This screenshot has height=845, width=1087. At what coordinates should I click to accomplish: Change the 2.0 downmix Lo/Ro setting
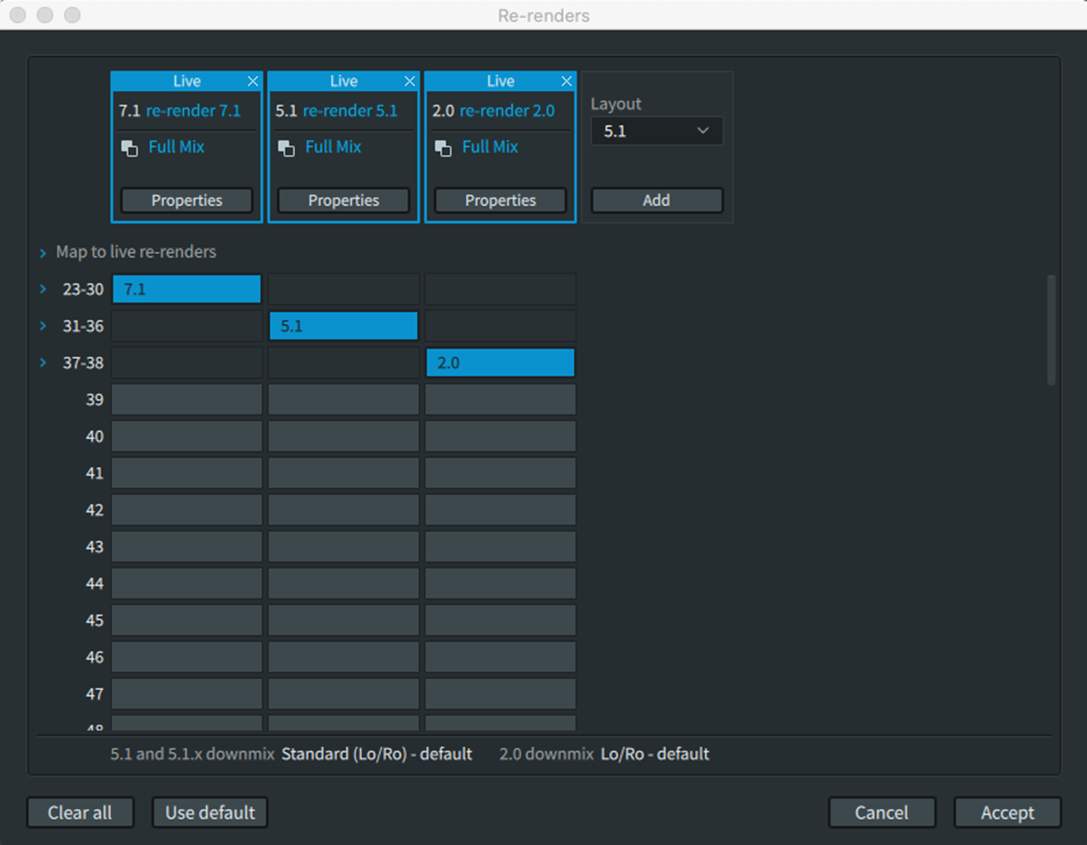tap(654, 754)
